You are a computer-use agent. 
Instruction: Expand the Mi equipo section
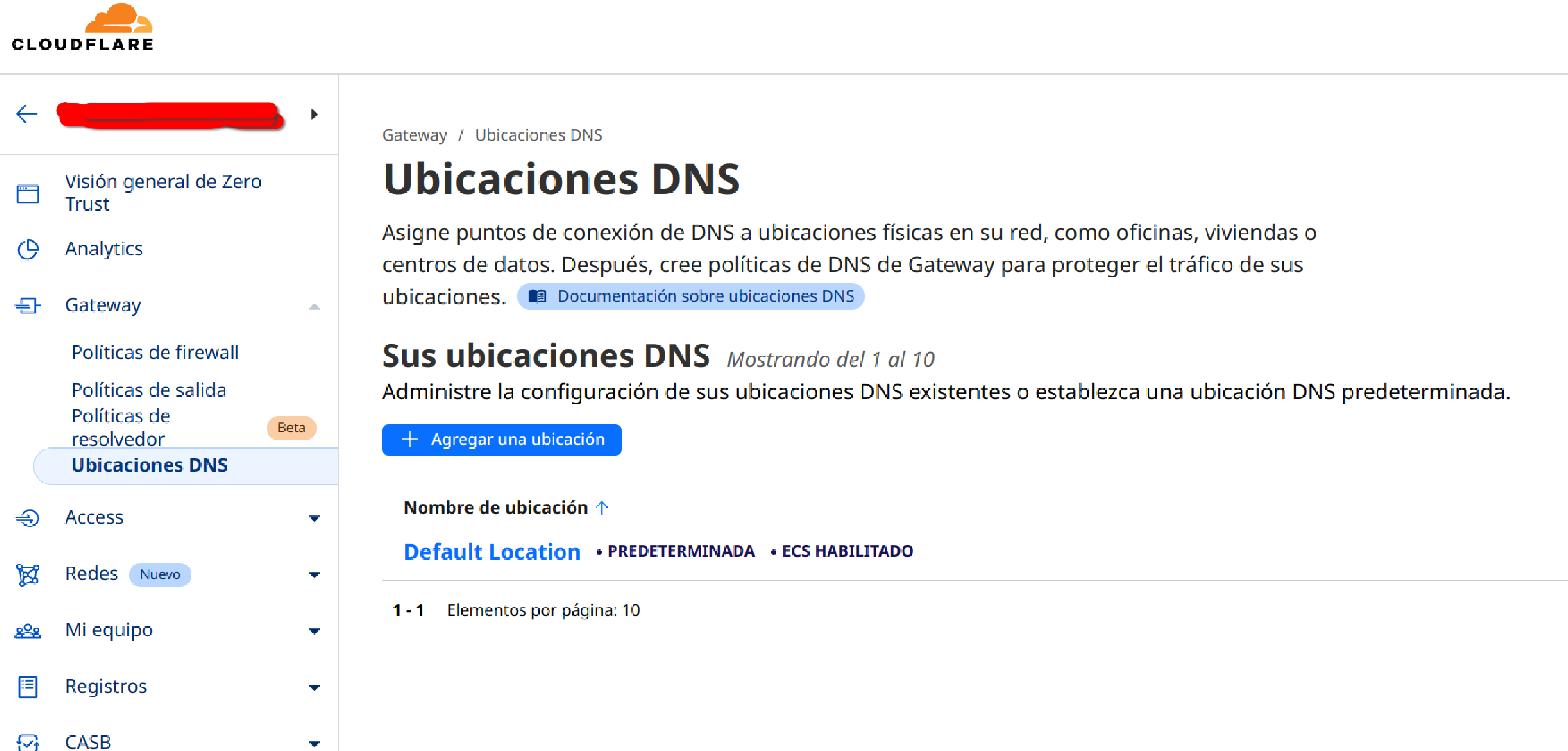pos(314,631)
